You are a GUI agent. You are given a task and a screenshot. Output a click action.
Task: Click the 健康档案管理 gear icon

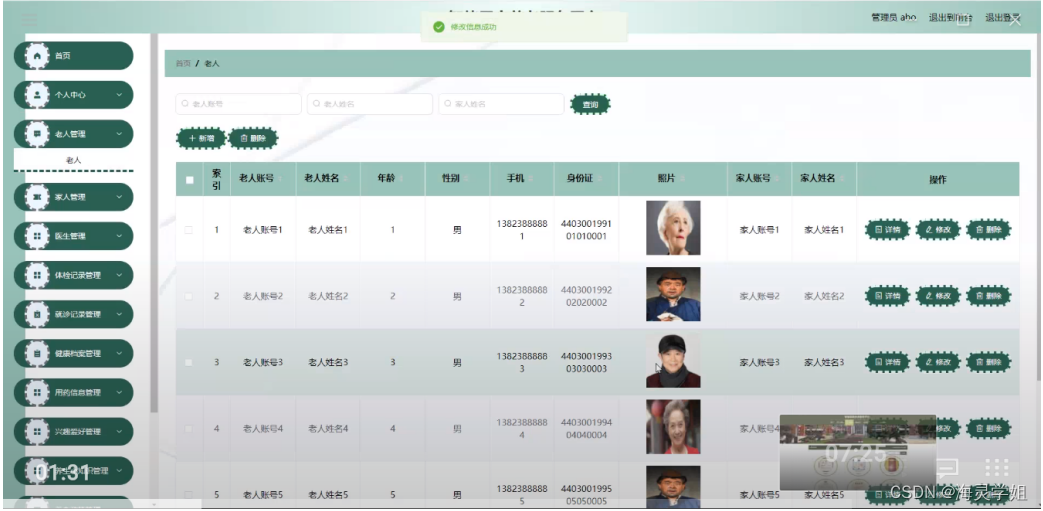37,353
